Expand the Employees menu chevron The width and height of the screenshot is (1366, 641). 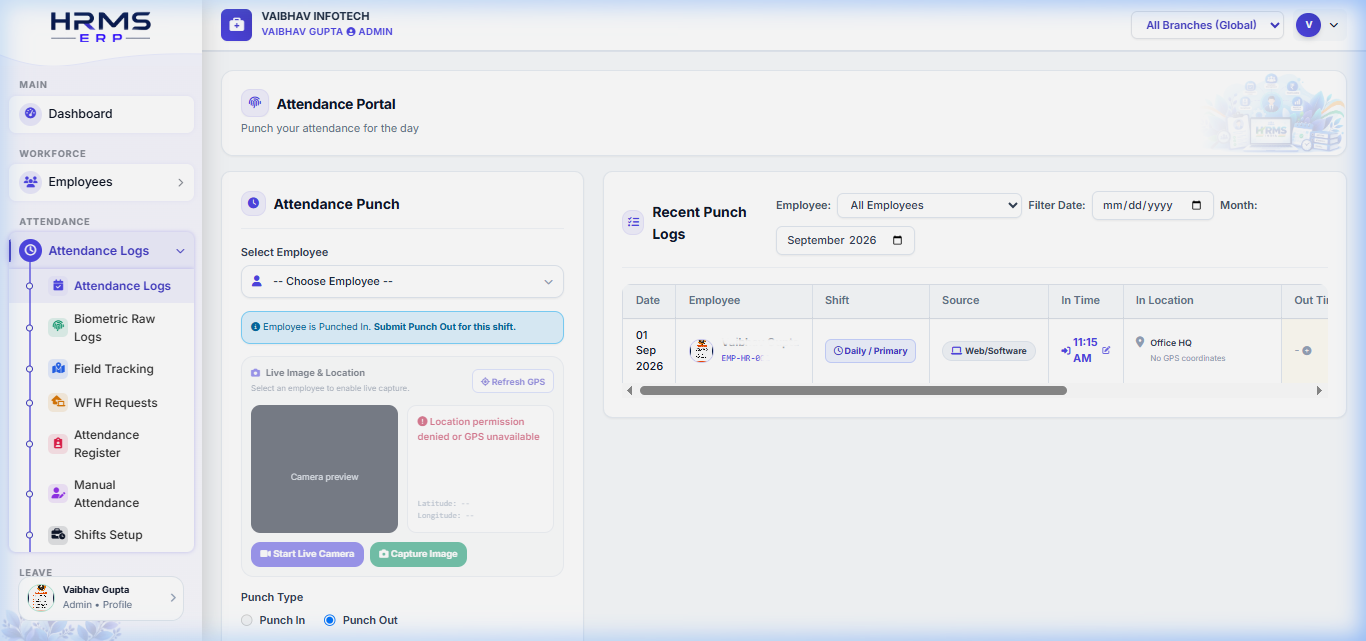point(180,182)
